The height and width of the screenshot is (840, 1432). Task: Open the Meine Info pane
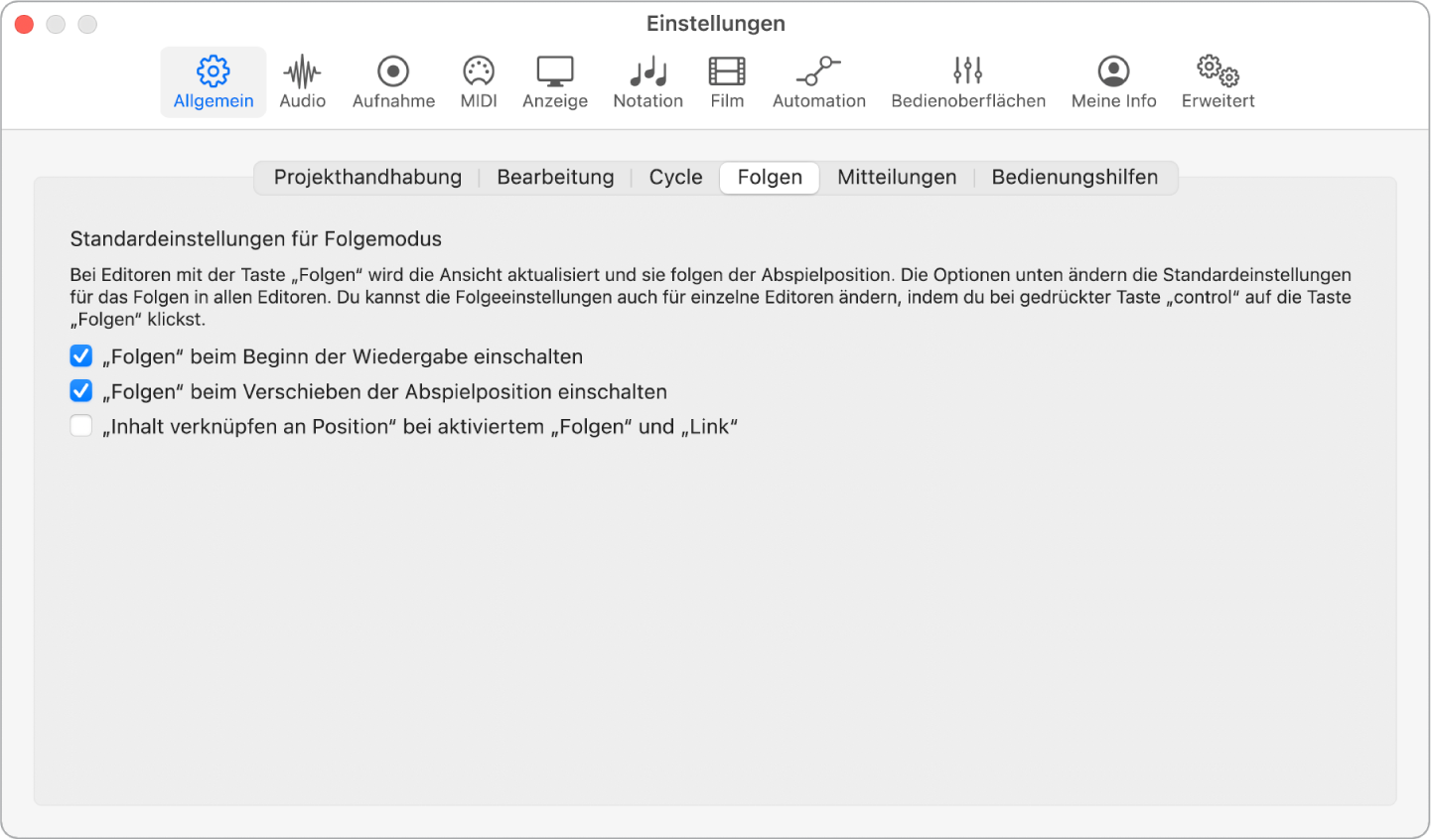point(1113,79)
